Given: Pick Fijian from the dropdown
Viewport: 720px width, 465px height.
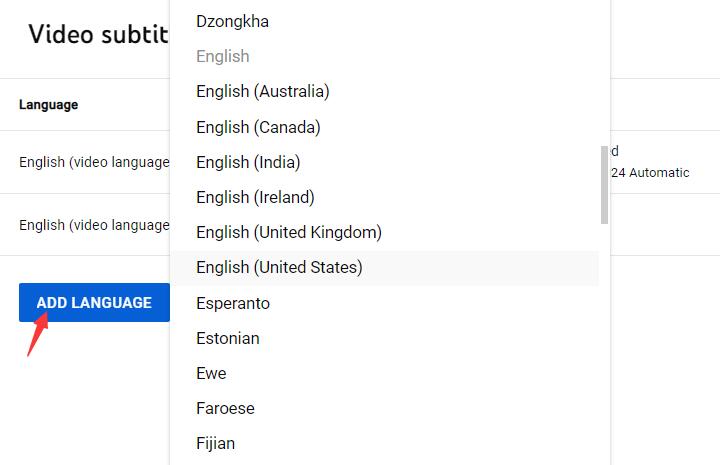Looking at the screenshot, I should pos(215,443).
